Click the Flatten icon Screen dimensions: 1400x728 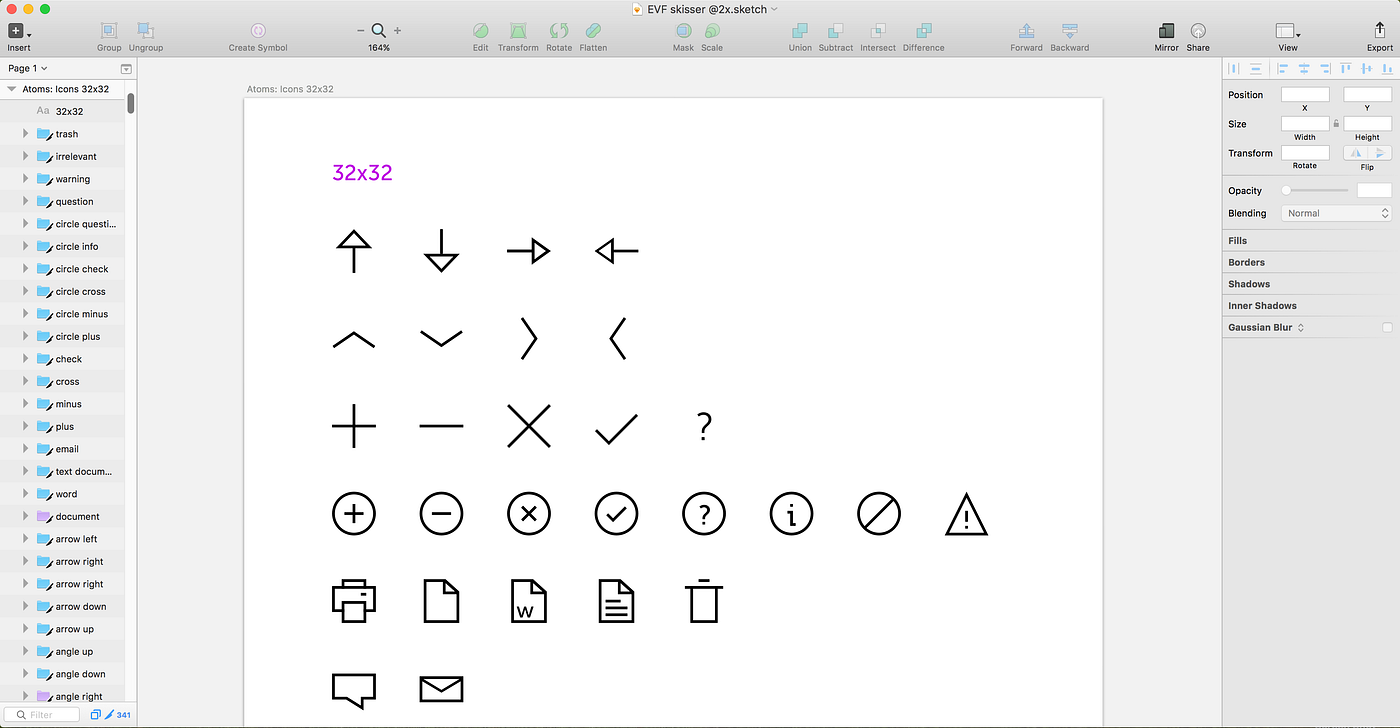pyautogui.click(x=593, y=31)
